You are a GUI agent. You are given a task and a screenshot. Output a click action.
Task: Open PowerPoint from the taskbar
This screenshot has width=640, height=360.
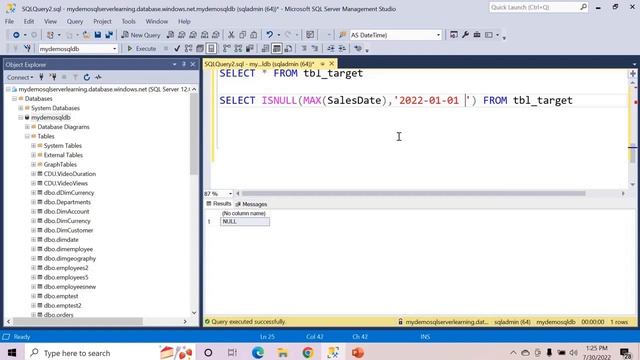pyautogui.click(x=358, y=353)
